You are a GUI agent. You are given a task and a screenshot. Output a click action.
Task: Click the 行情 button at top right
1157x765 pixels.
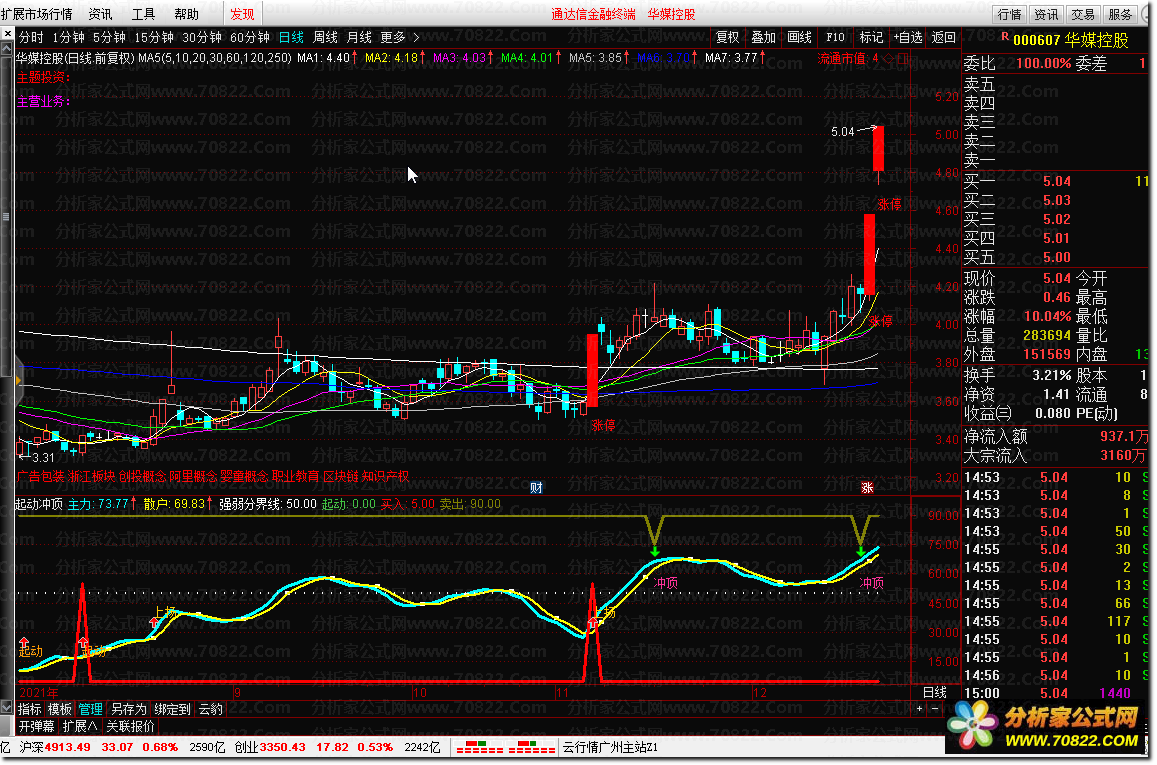1009,14
